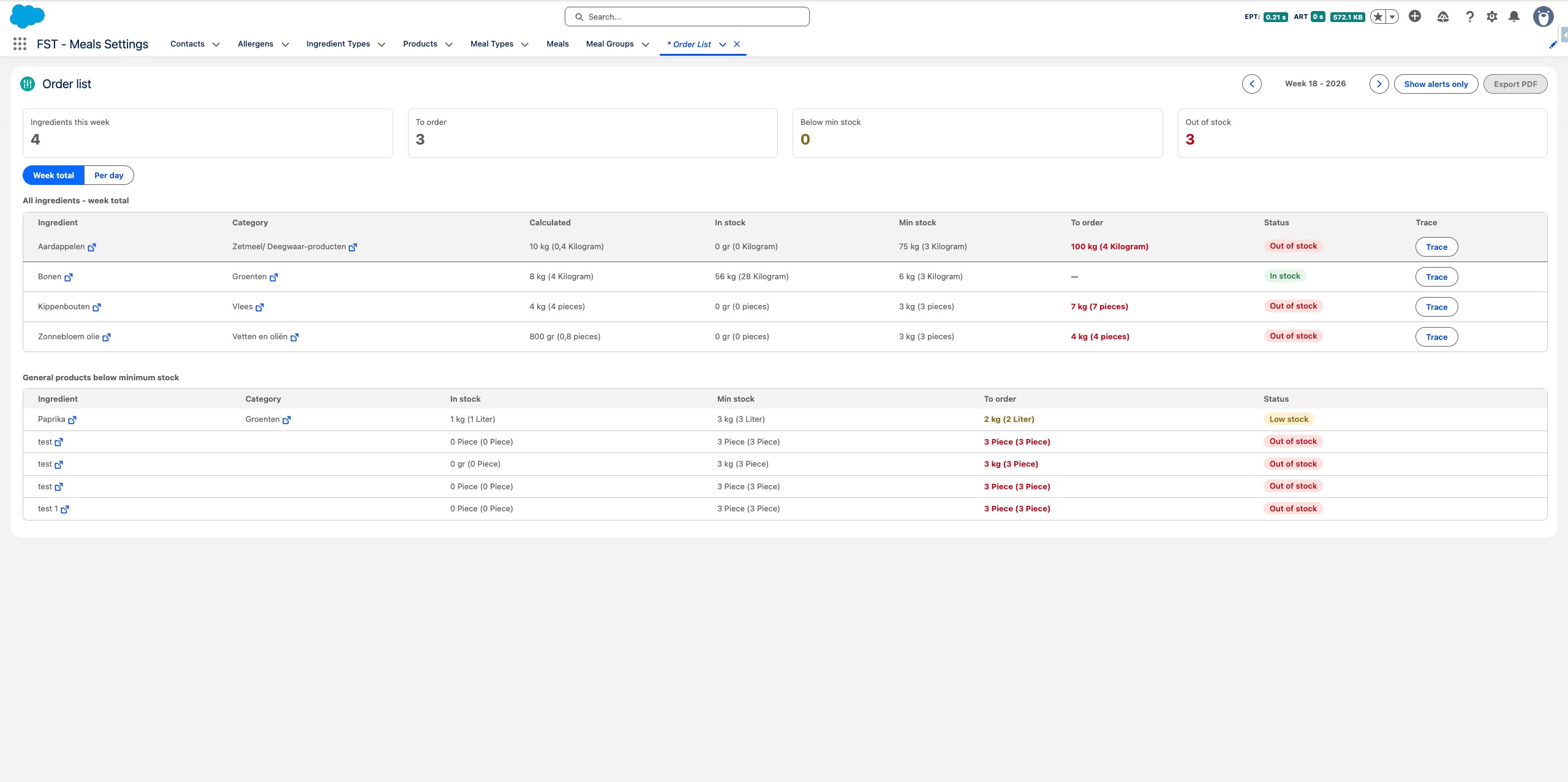Image resolution: width=1568 pixels, height=782 pixels.
Task: Click Trace button for Bonen row
Action: click(1436, 277)
